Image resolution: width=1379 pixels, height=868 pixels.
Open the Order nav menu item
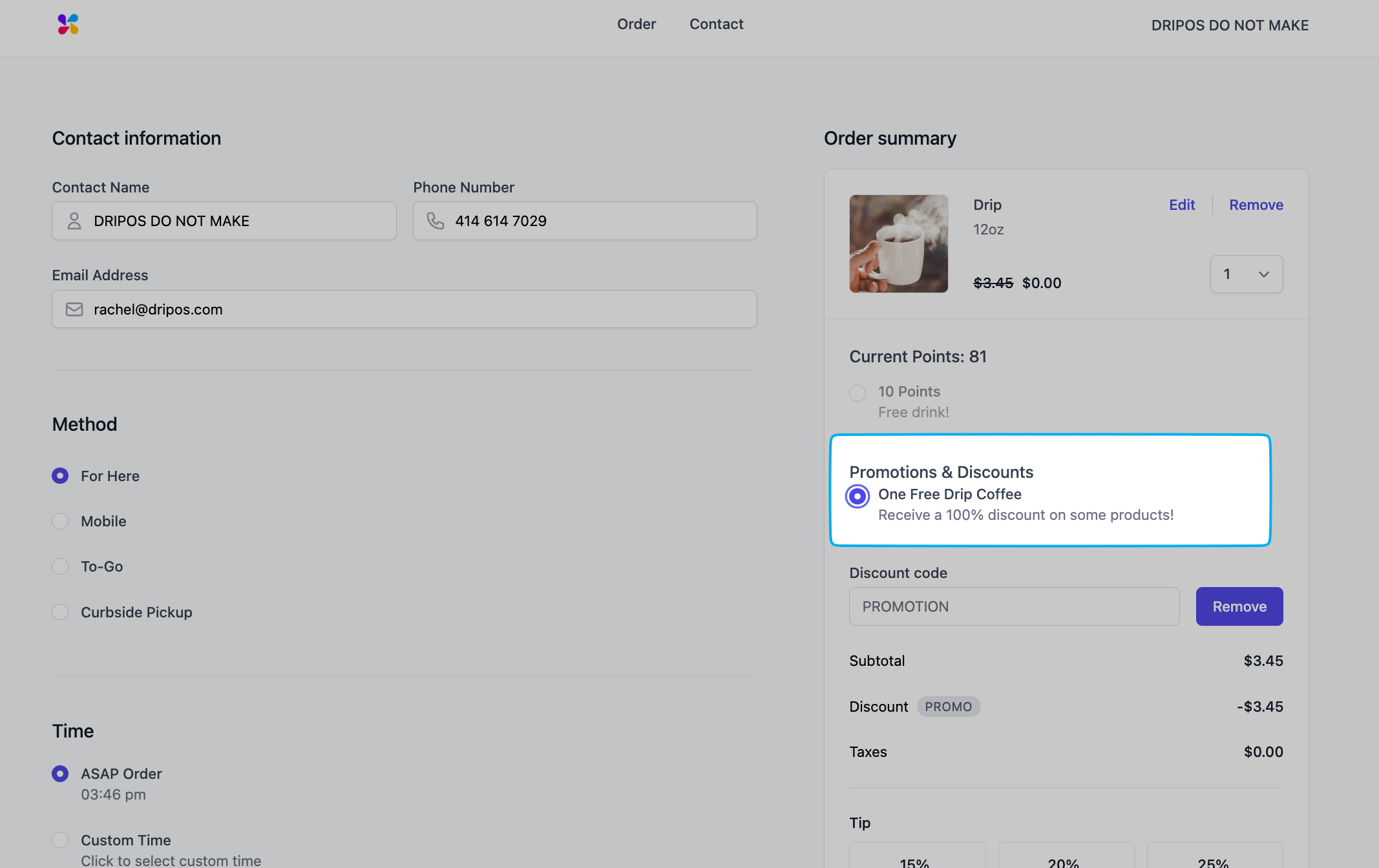(636, 25)
